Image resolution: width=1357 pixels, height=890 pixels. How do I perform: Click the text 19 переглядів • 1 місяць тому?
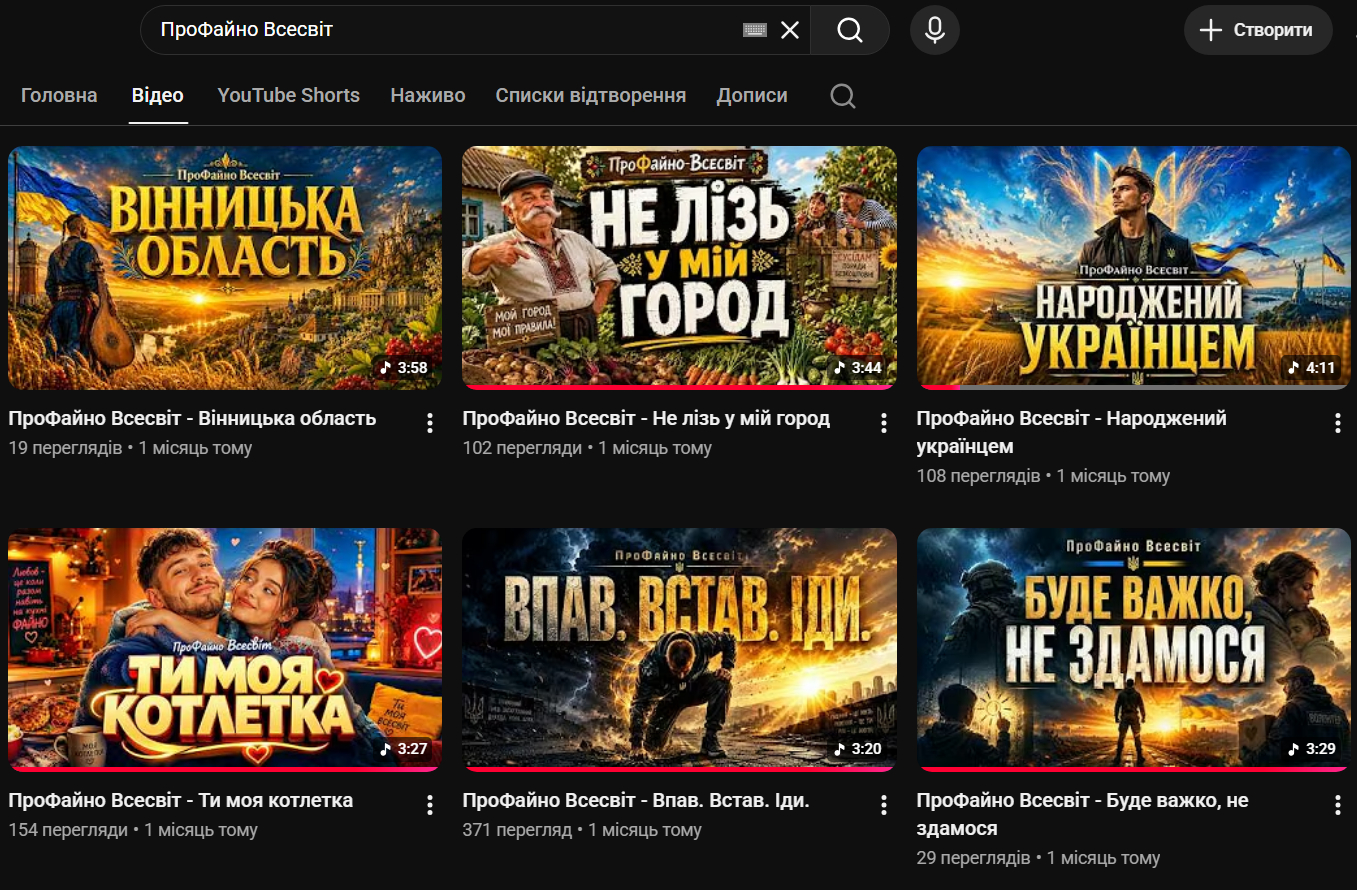(x=130, y=448)
